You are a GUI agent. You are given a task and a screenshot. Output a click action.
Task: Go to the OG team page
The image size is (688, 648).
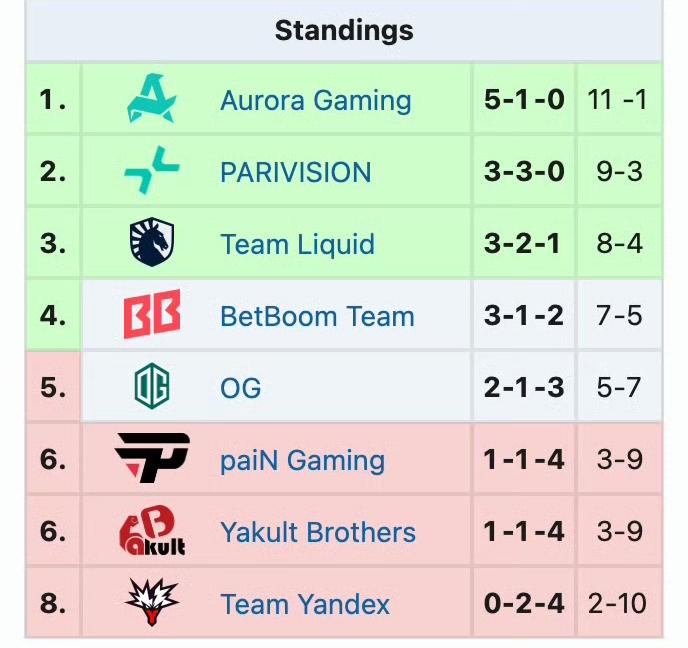click(240, 388)
